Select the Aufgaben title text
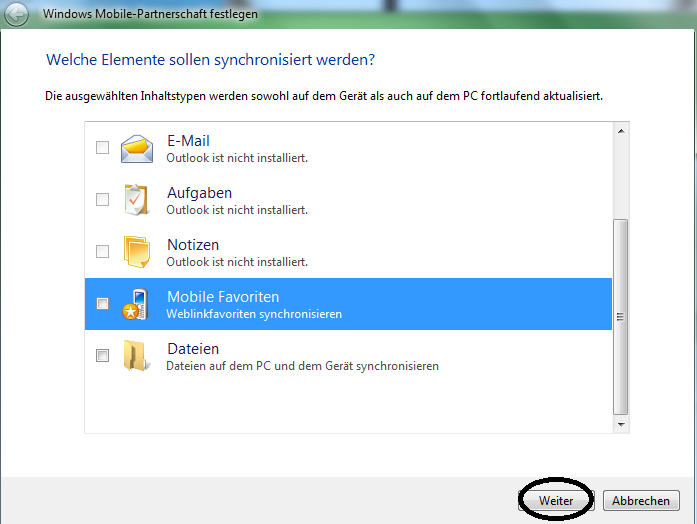This screenshot has height=524, width=697. (x=200, y=193)
